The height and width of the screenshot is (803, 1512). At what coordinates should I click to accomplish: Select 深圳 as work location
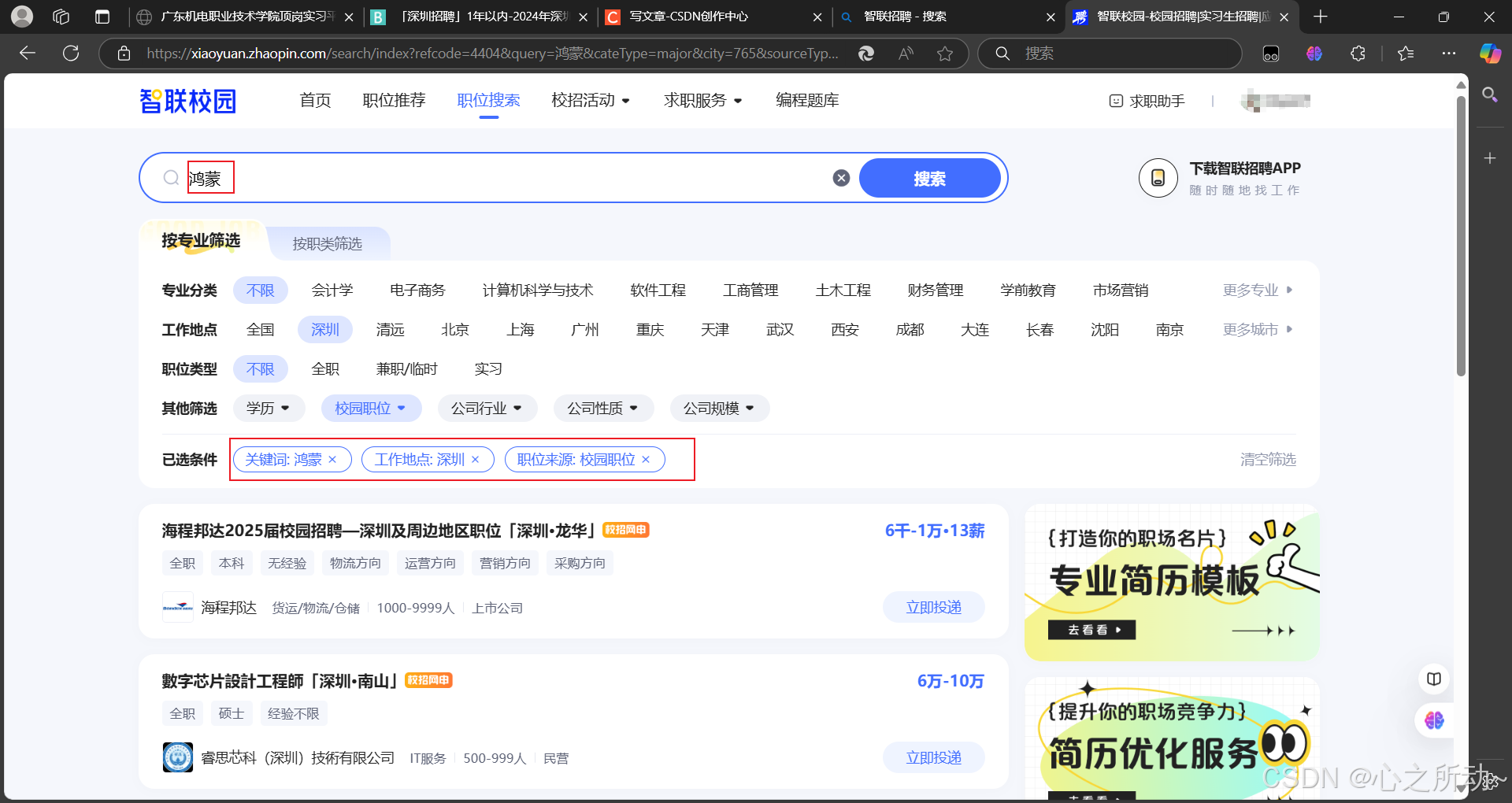coord(324,330)
